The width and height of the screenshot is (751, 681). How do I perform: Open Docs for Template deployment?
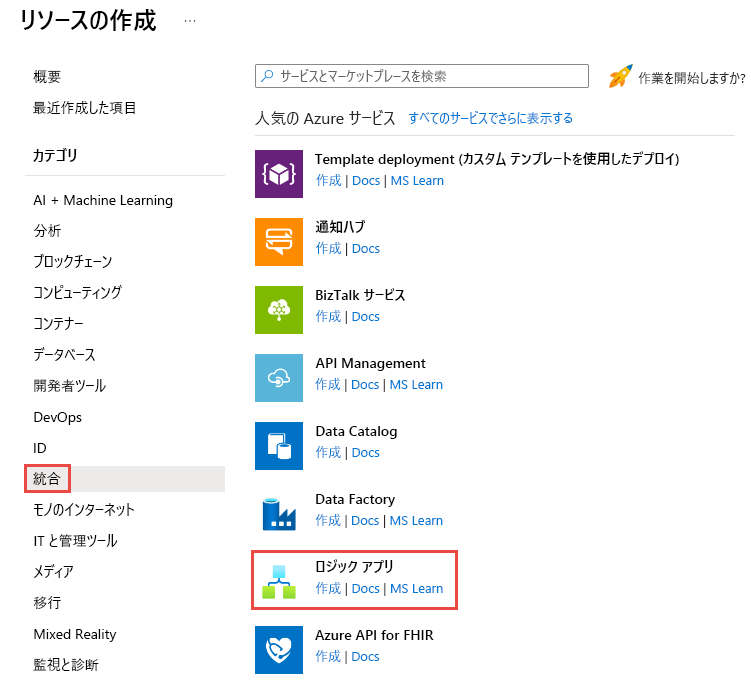click(x=365, y=181)
